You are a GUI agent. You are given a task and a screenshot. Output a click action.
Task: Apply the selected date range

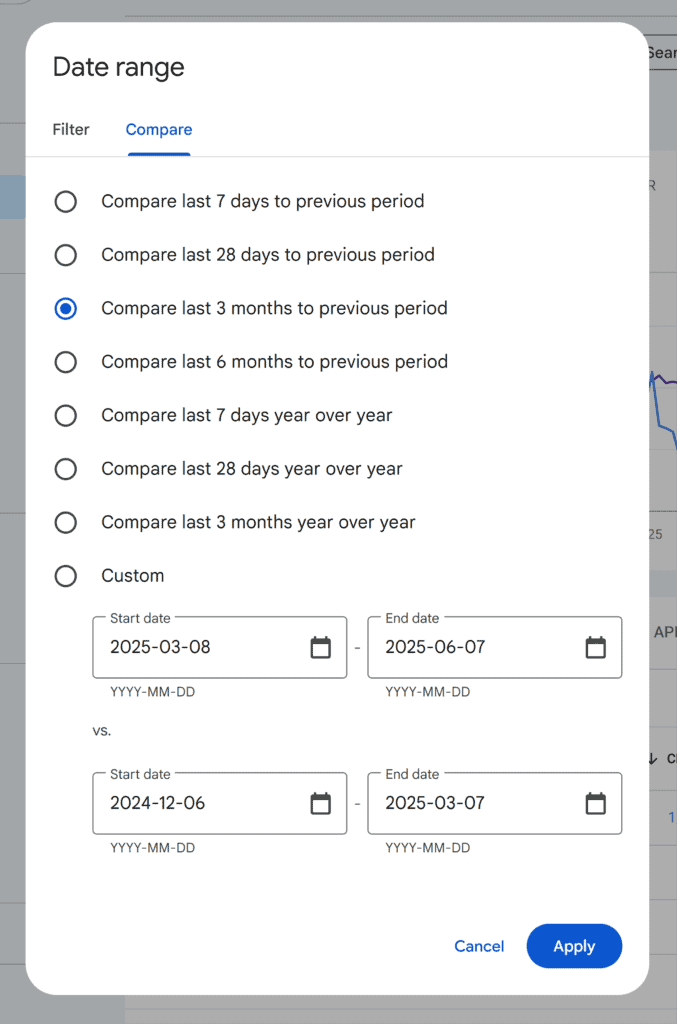pos(574,946)
